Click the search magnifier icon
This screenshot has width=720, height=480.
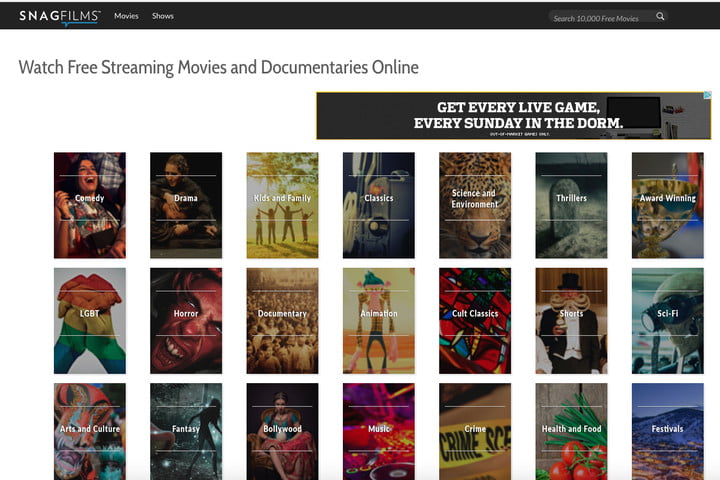pos(660,16)
